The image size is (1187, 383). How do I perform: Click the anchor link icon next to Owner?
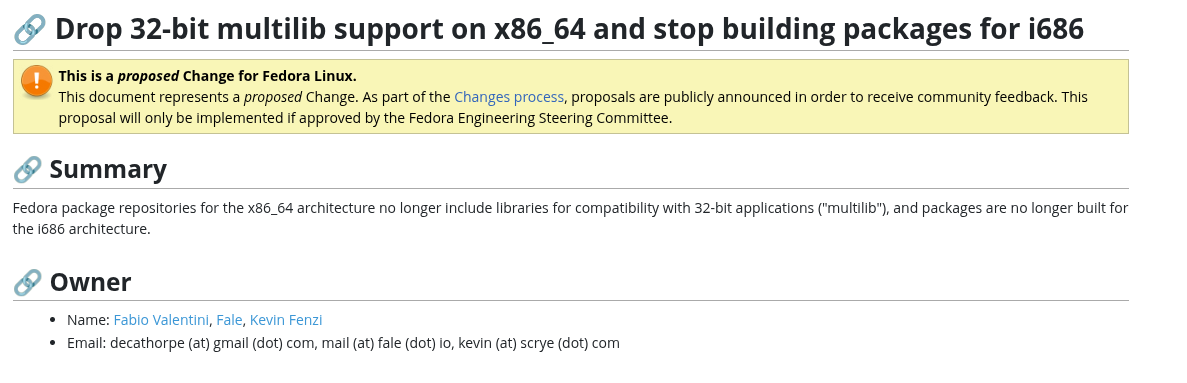coord(27,282)
